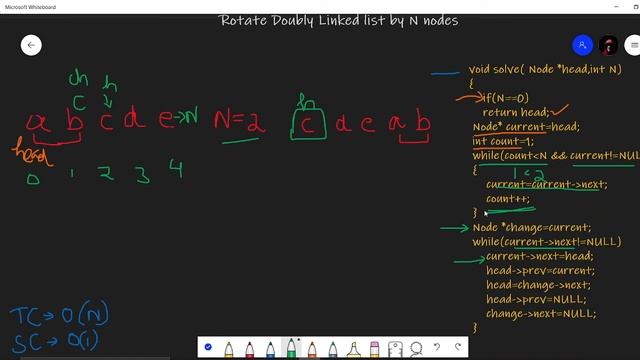640x360 pixels.
Task: Redo the last stroke
Action: pos(458,347)
